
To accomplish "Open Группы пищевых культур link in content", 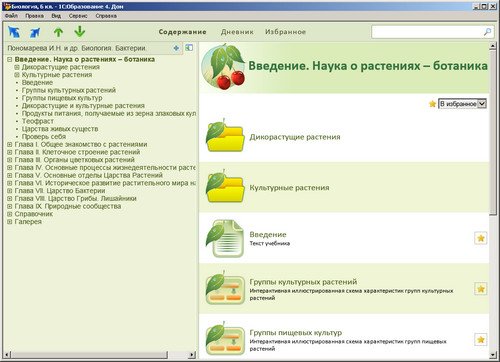I will click(296, 333).
